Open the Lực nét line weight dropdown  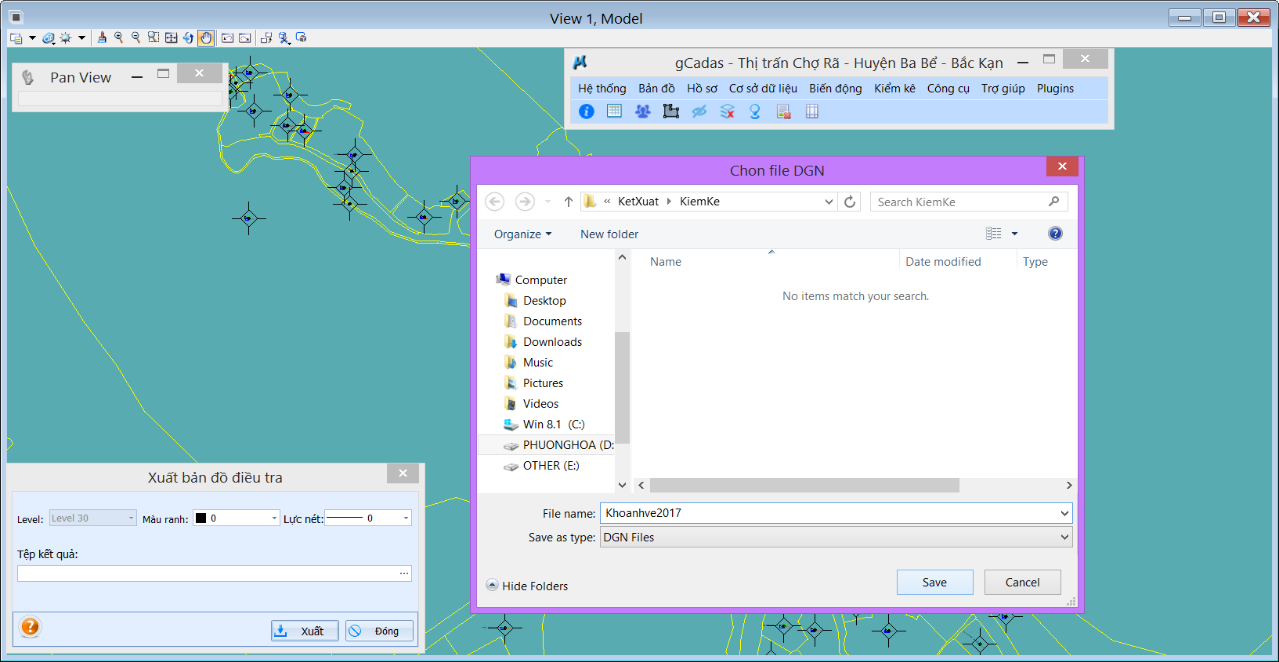point(405,518)
